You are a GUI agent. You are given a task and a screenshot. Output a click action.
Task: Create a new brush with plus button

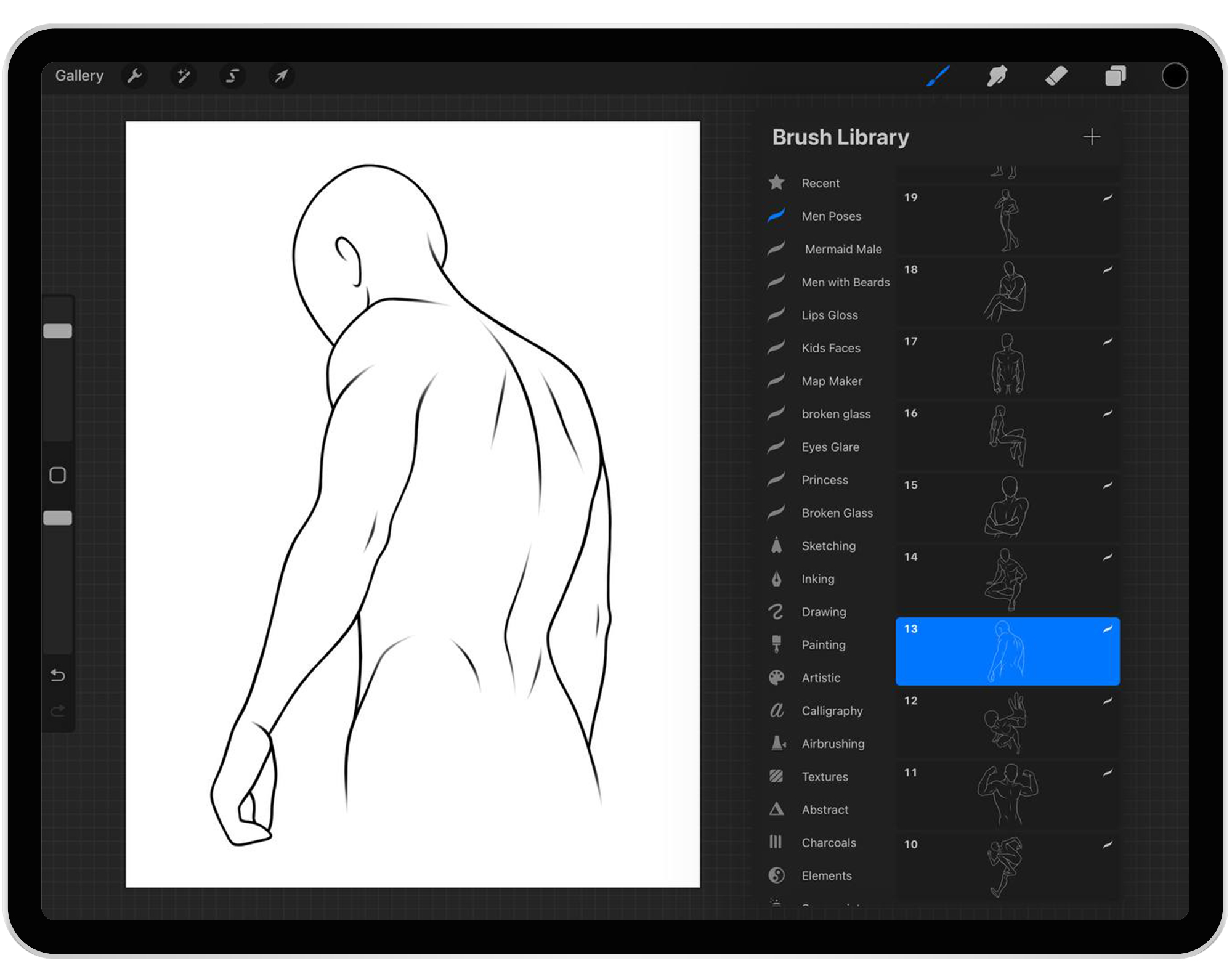click(1093, 136)
